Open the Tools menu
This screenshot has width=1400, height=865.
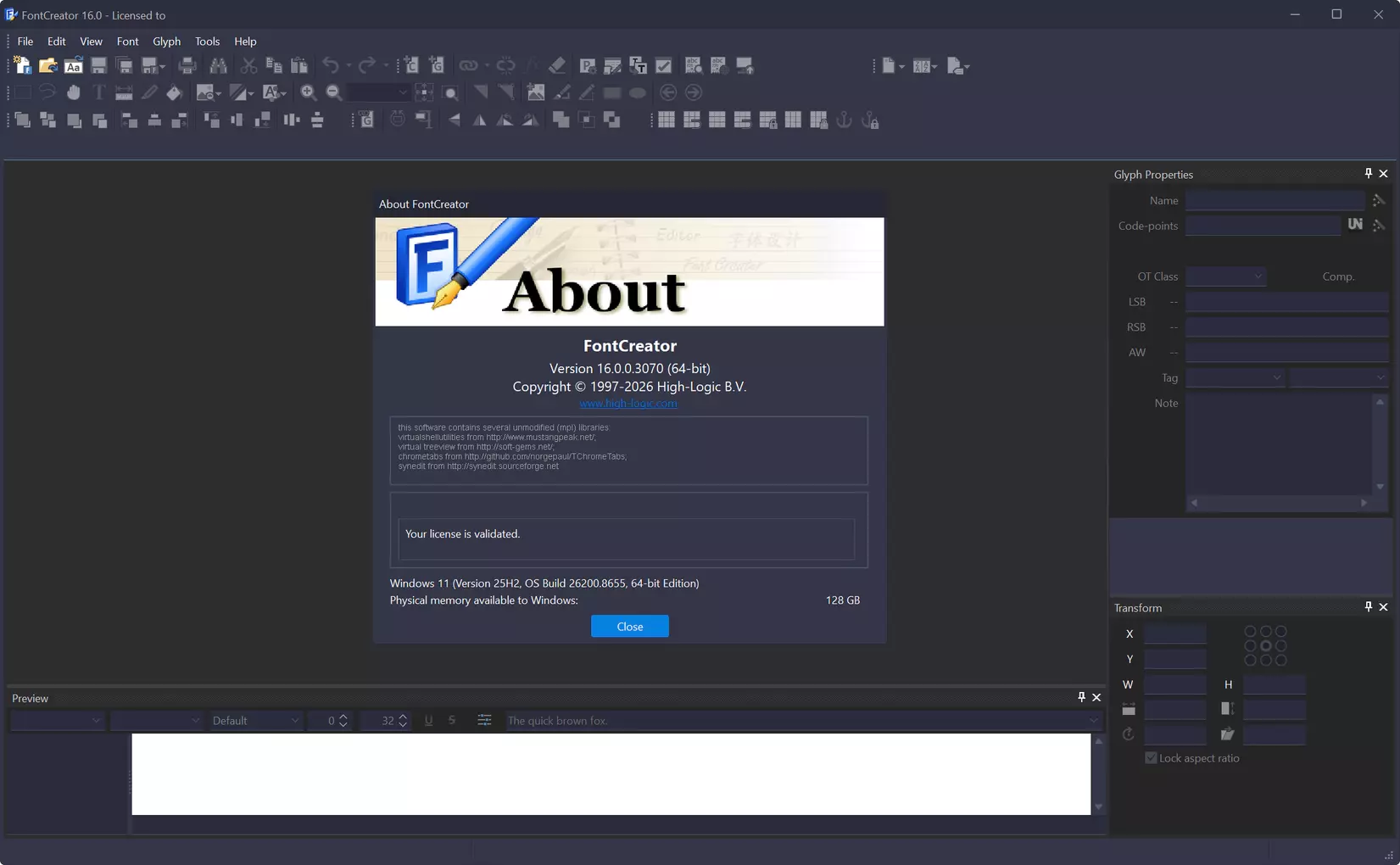[207, 41]
